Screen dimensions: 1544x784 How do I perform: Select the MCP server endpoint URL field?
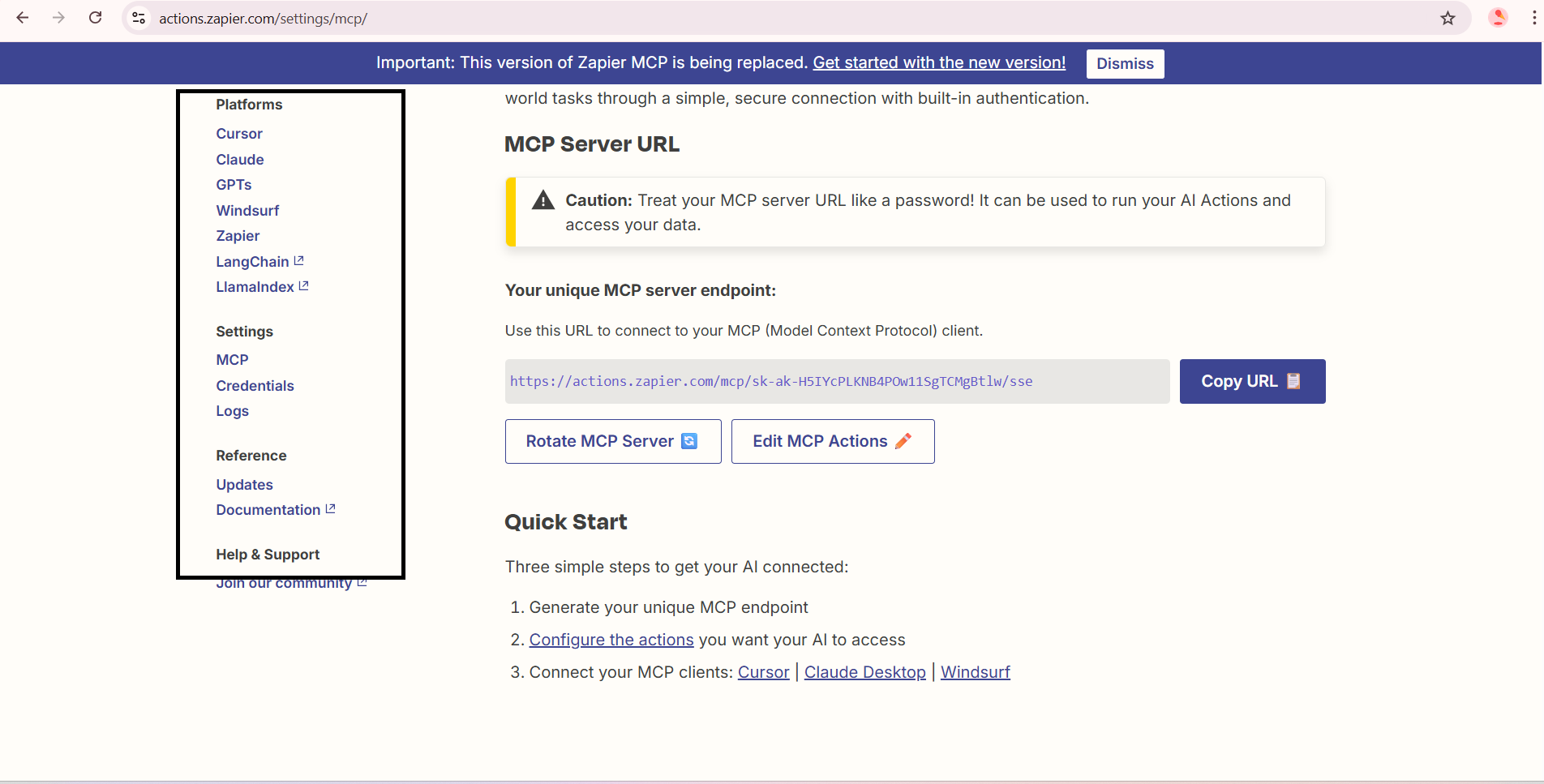(x=836, y=381)
